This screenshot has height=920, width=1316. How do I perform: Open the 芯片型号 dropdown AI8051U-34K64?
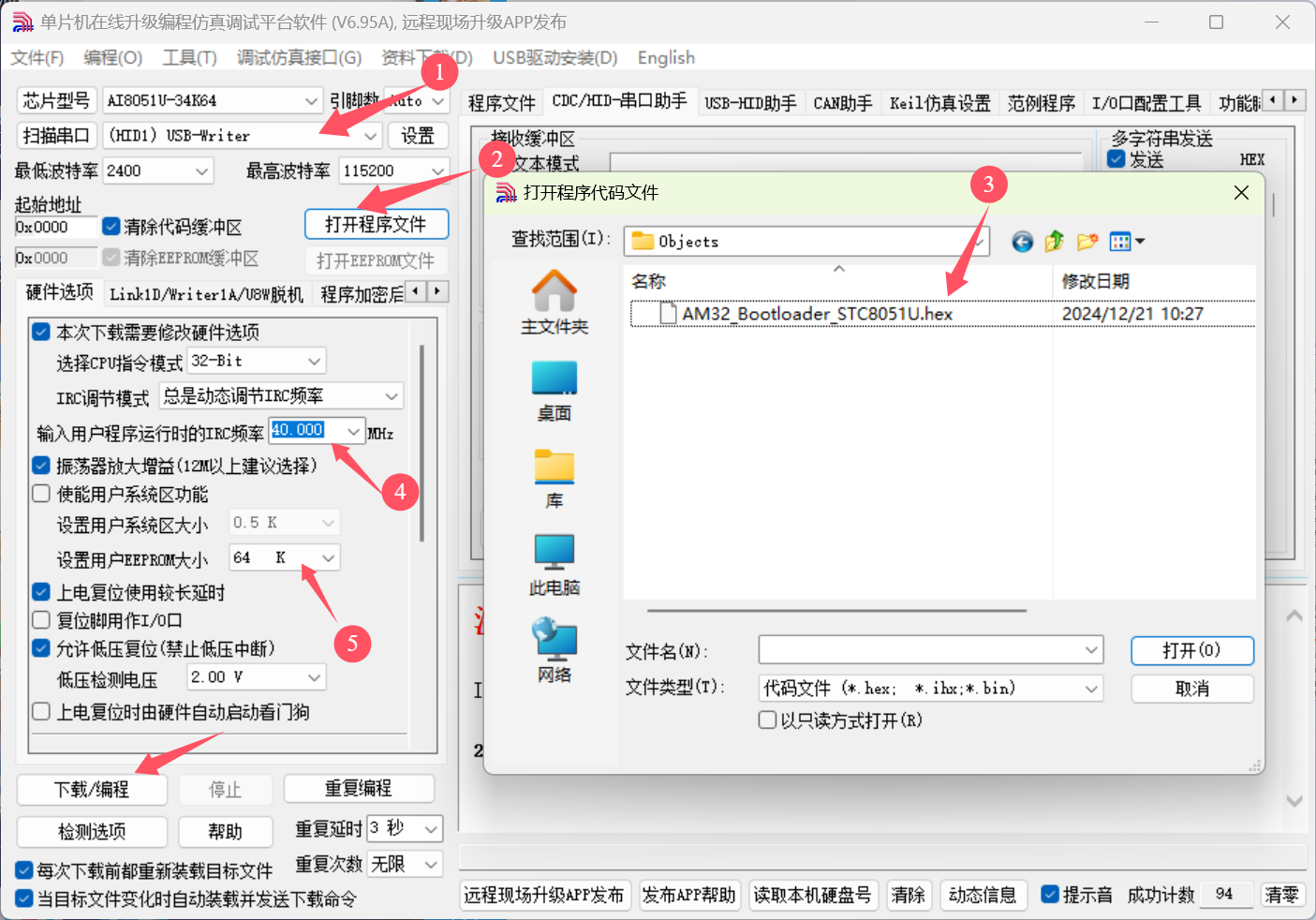(x=214, y=100)
